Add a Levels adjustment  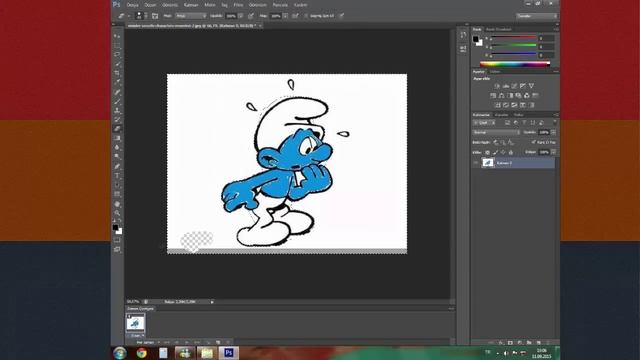pyautogui.click(x=506, y=86)
